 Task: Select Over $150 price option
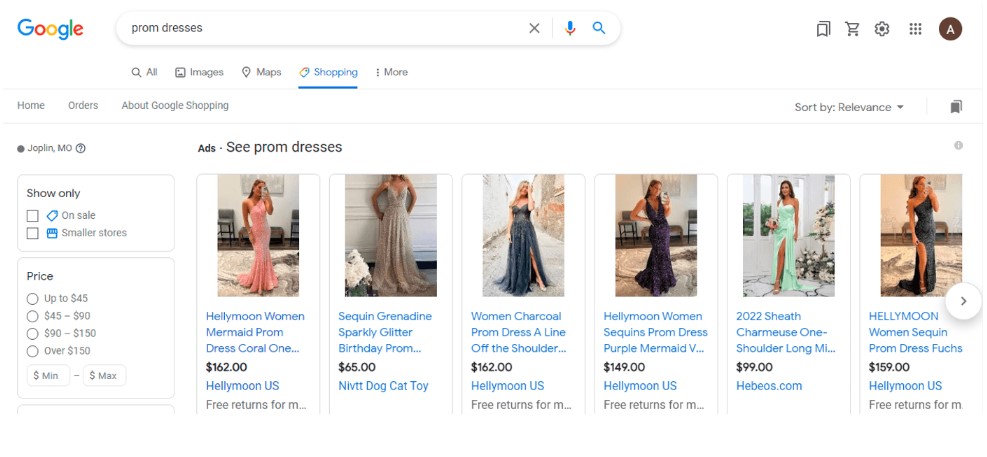tap(33, 351)
